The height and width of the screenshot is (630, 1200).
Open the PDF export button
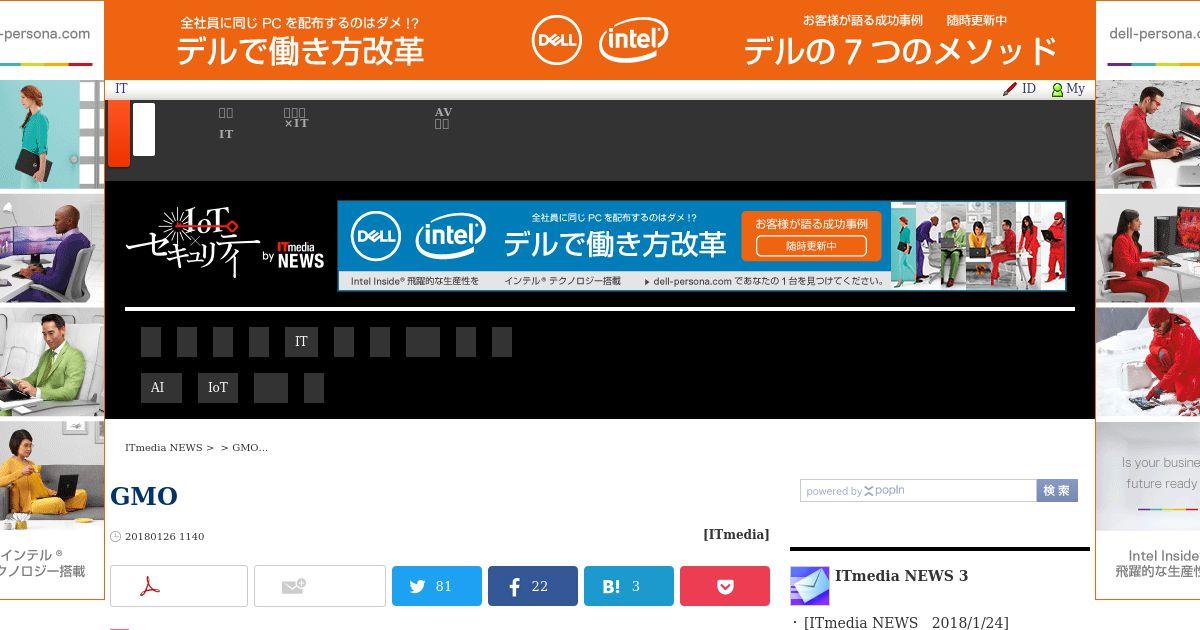pos(179,586)
